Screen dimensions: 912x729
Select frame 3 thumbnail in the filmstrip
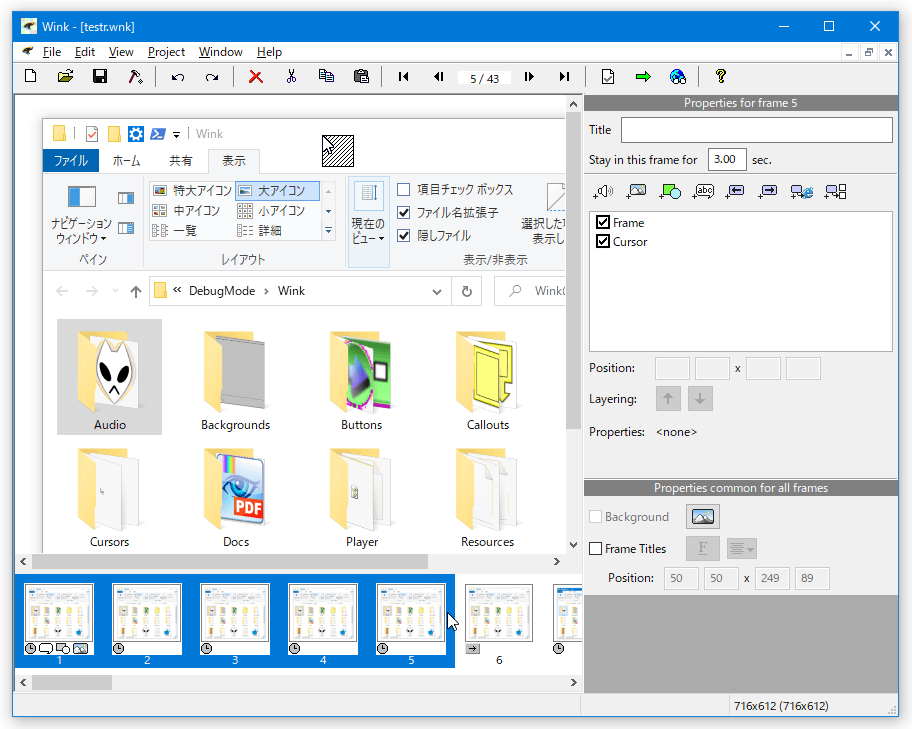click(x=235, y=620)
